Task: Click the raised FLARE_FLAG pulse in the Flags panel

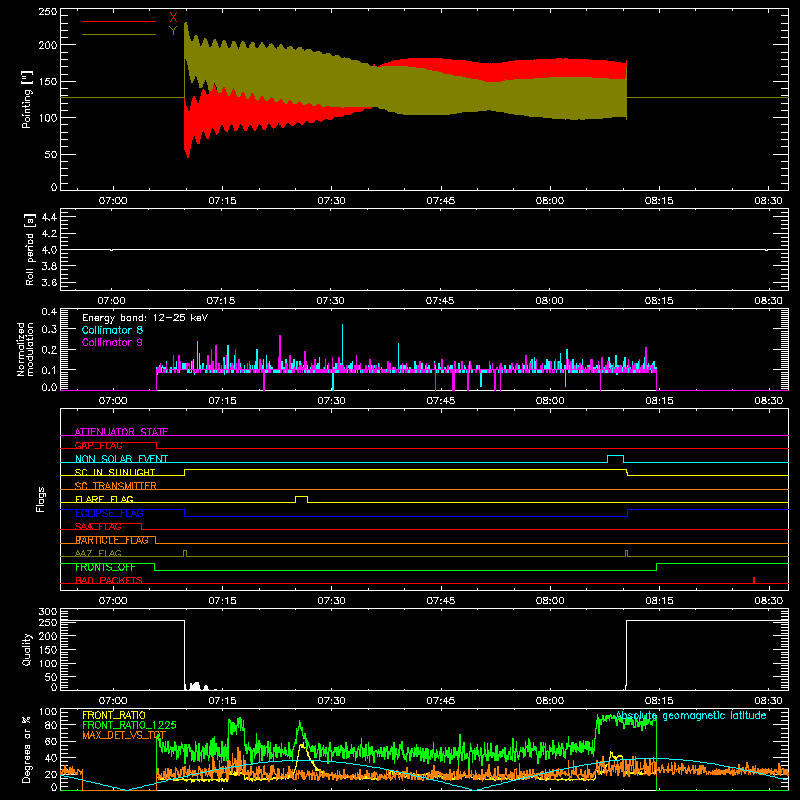Action: (301, 498)
